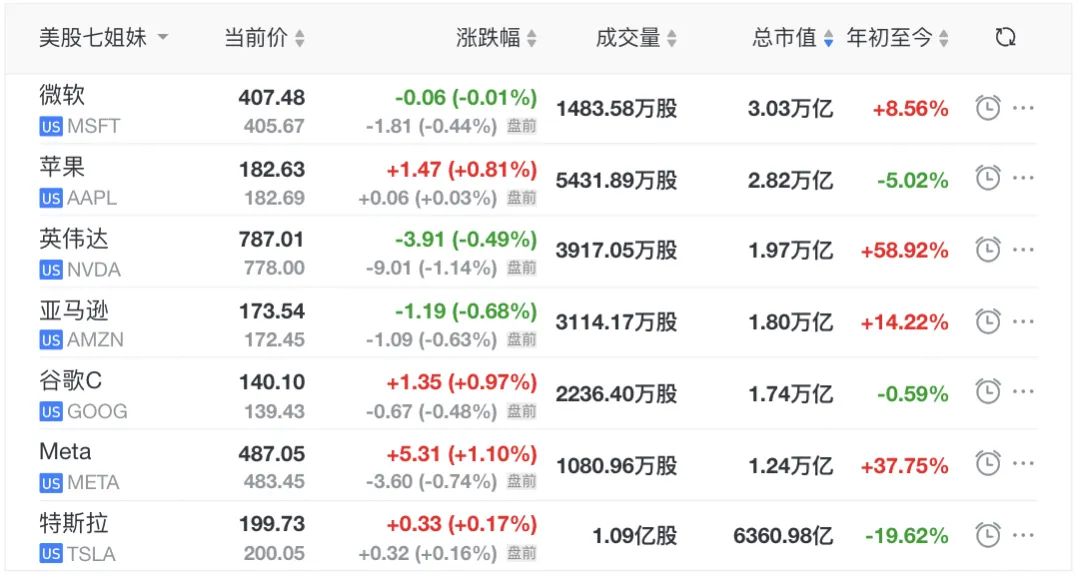Set a price alert for Microsoft MSFT
The image size is (1080, 581).
(x=988, y=108)
